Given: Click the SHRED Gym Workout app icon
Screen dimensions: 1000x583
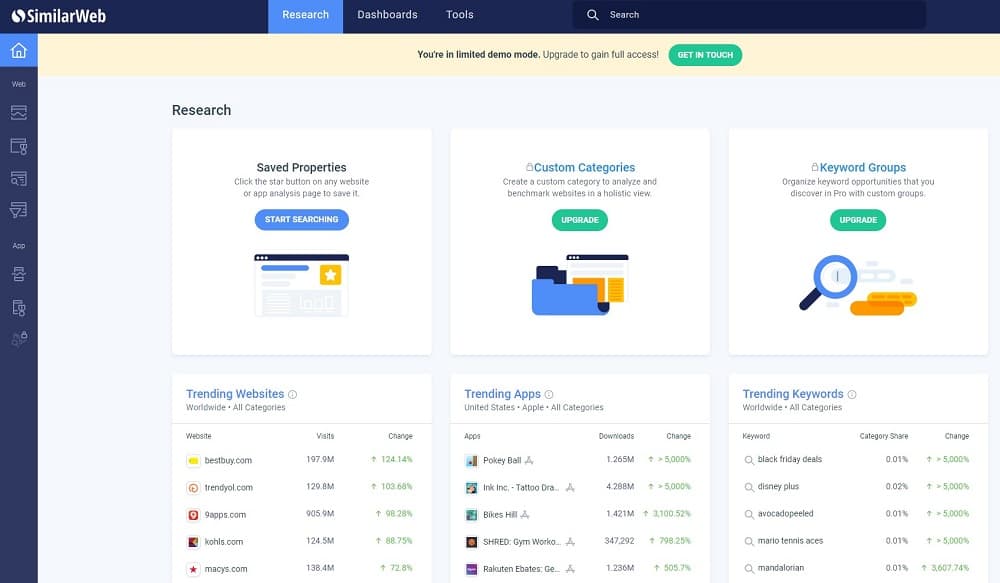Looking at the screenshot, I should pyautogui.click(x=471, y=542).
